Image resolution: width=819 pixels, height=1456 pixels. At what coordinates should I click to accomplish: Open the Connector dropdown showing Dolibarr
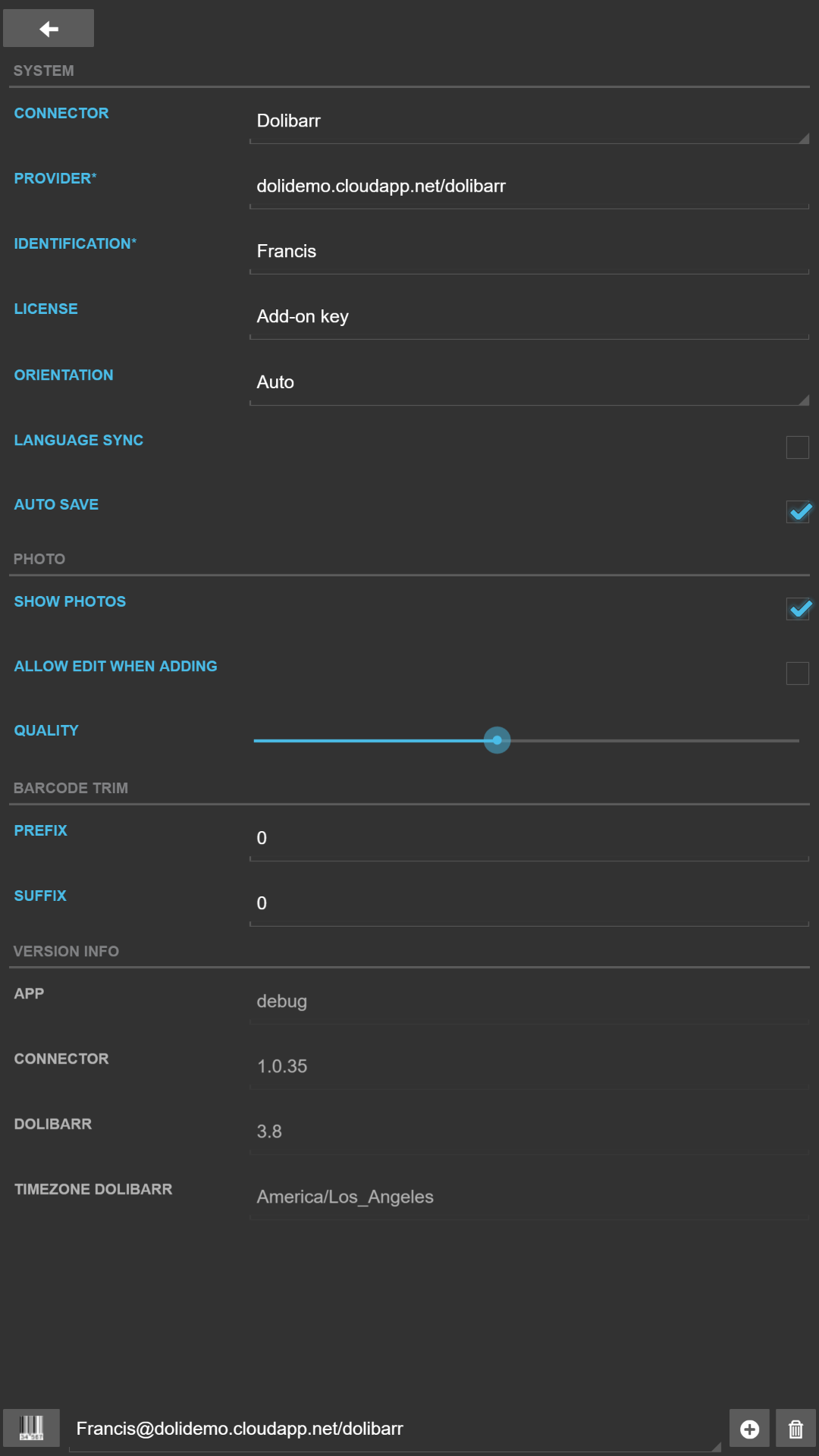(529, 121)
